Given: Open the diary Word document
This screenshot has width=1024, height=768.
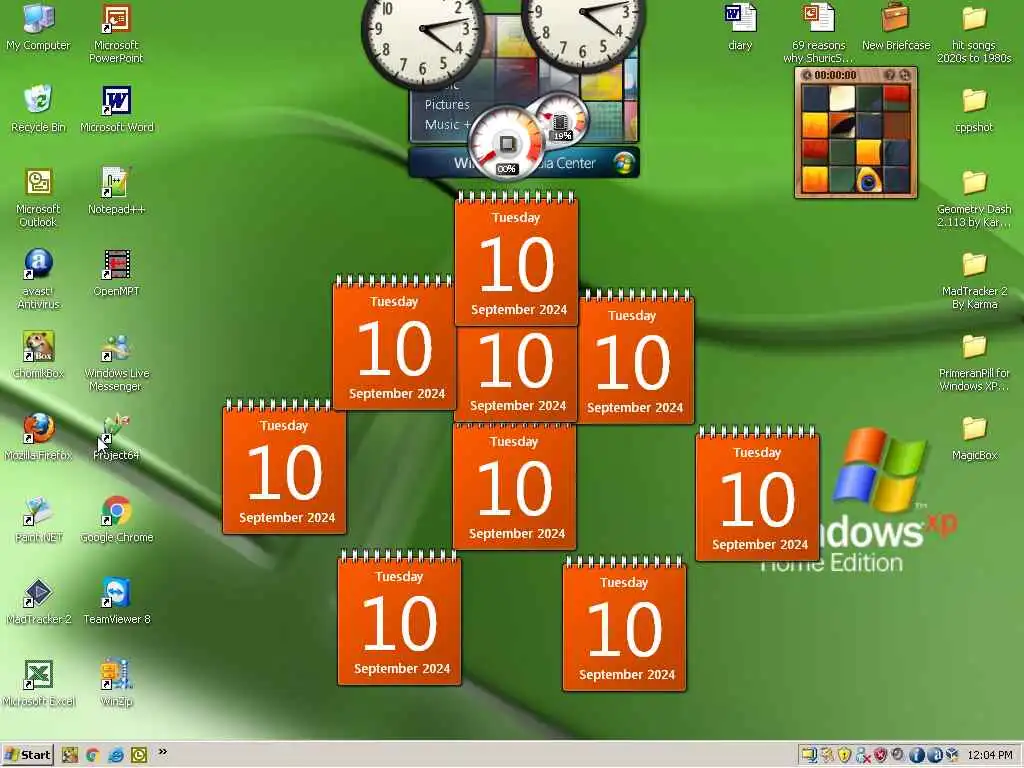Looking at the screenshot, I should coord(740,26).
